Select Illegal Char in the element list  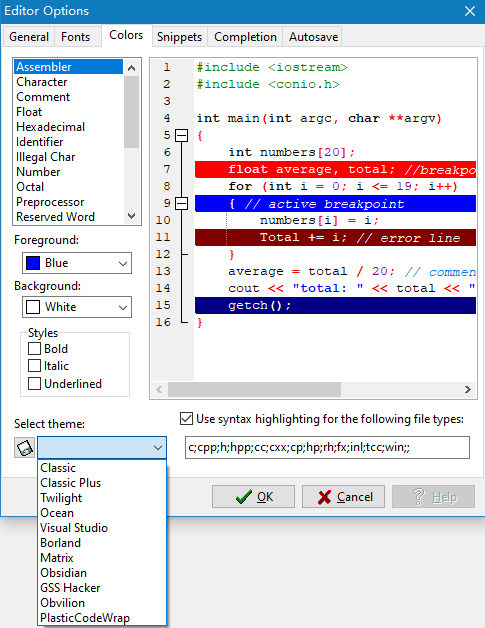pyautogui.click(x=68, y=157)
